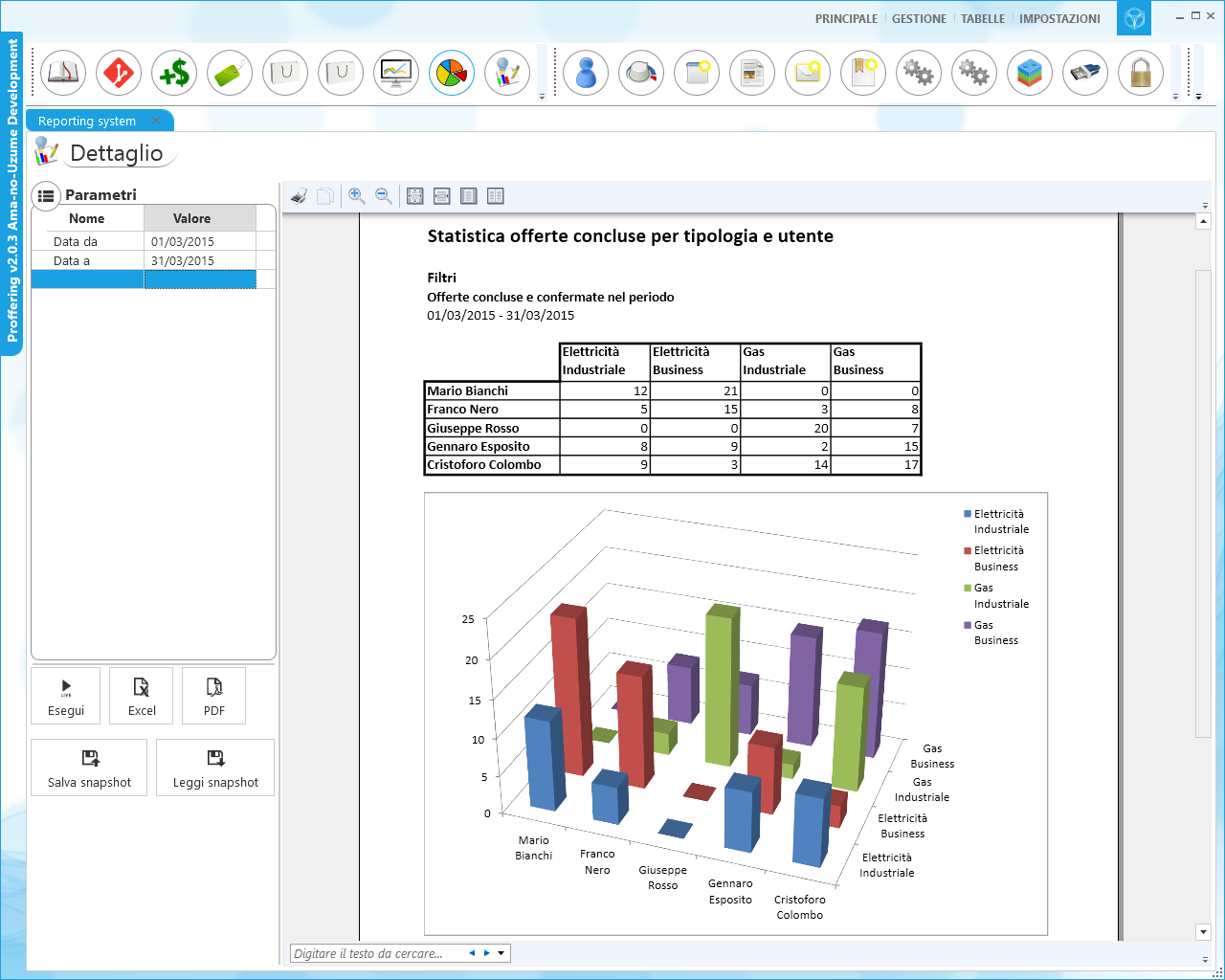This screenshot has height=980, width=1225.
Task: Click the Salva snapshot button
Action: [x=89, y=768]
